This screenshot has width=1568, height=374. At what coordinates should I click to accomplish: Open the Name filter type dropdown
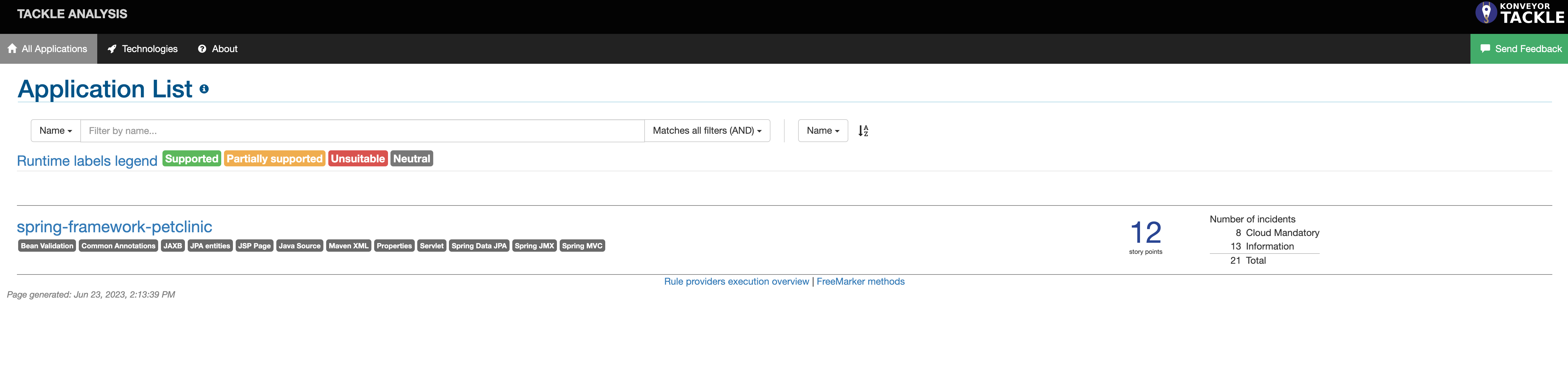[x=56, y=131]
